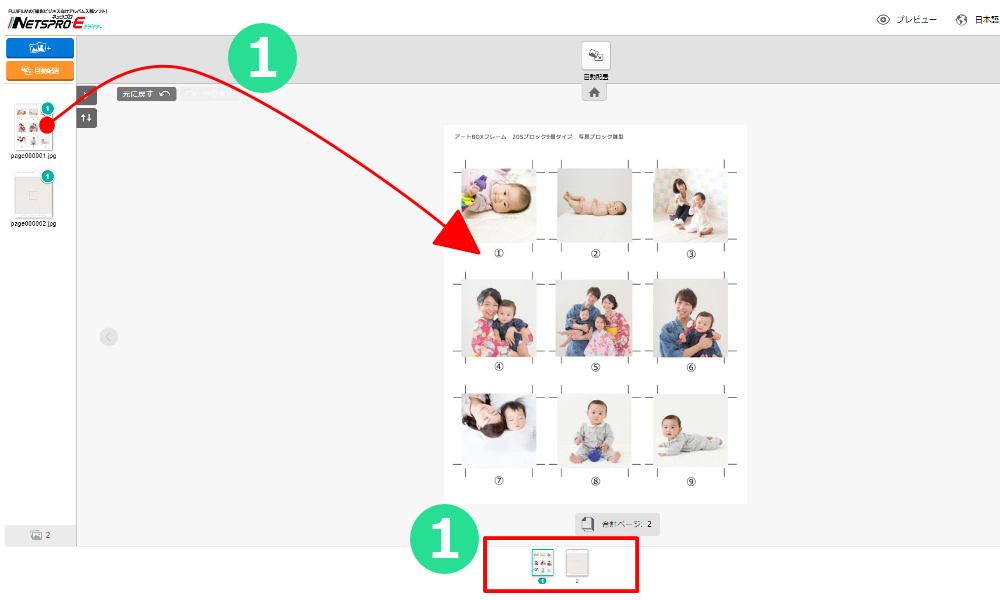Toggle the sort order up-down arrows icon
The width and height of the screenshot is (1000, 600).
click(x=87, y=118)
